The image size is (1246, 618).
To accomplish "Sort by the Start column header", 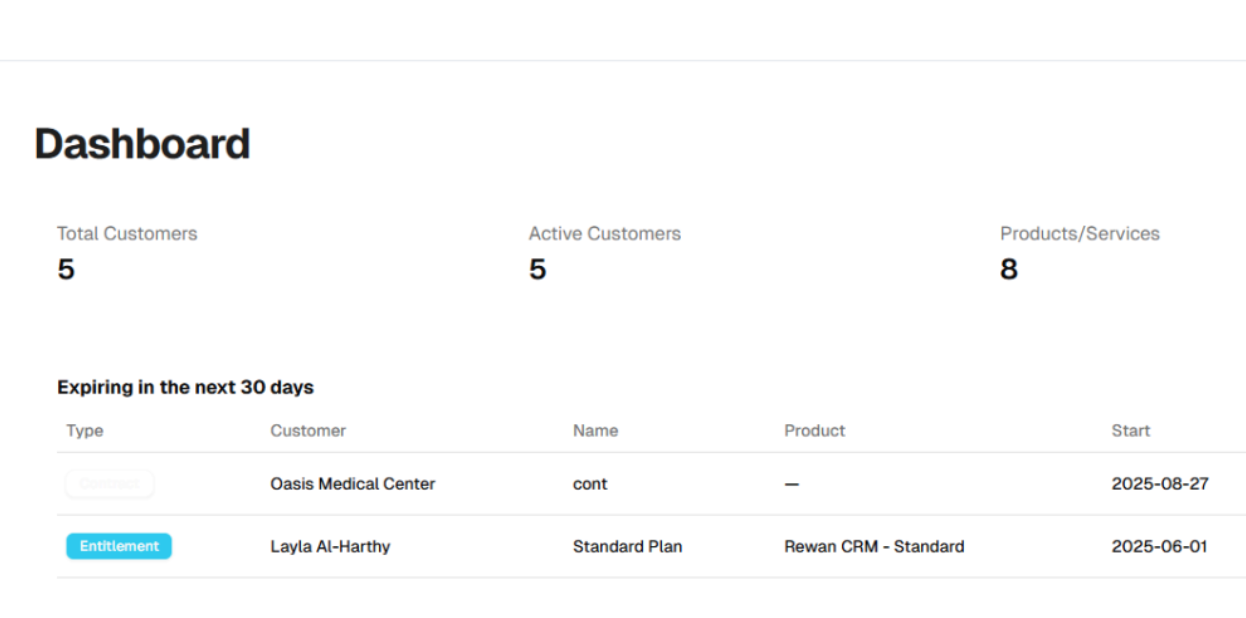I will (x=1130, y=431).
